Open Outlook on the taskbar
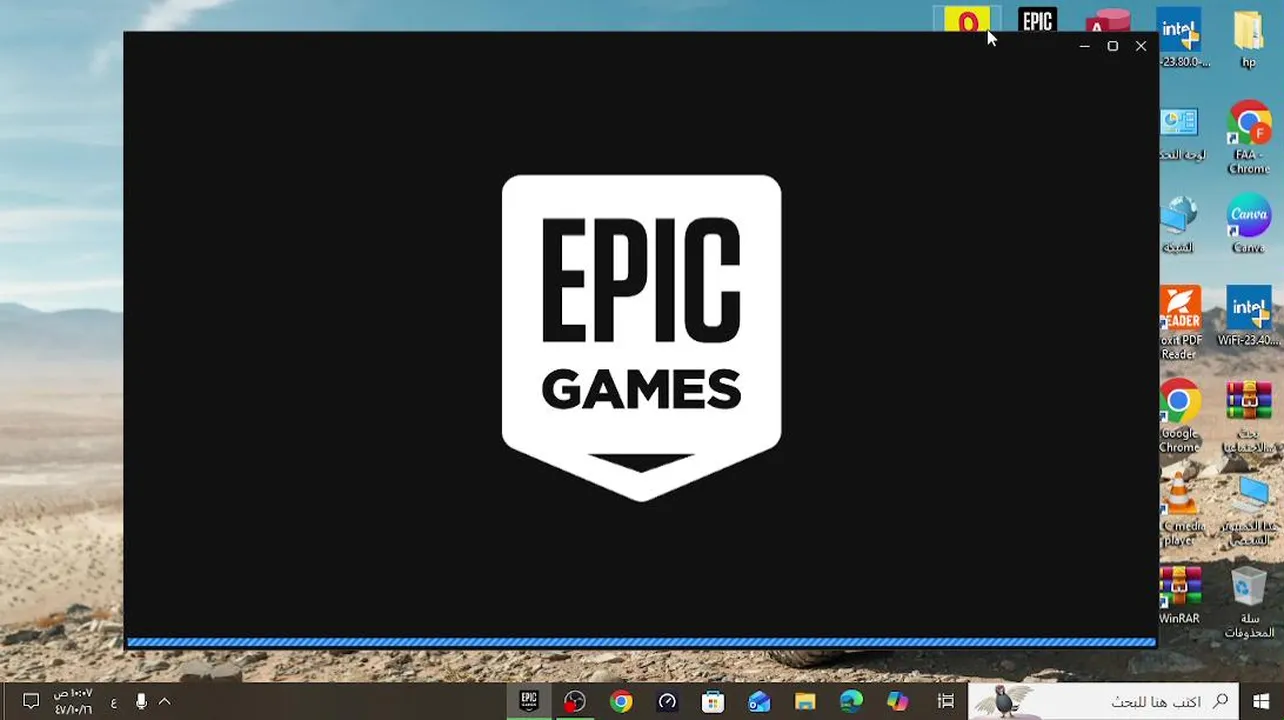The height and width of the screenshot is (720, 1284). tap(759, 701)
